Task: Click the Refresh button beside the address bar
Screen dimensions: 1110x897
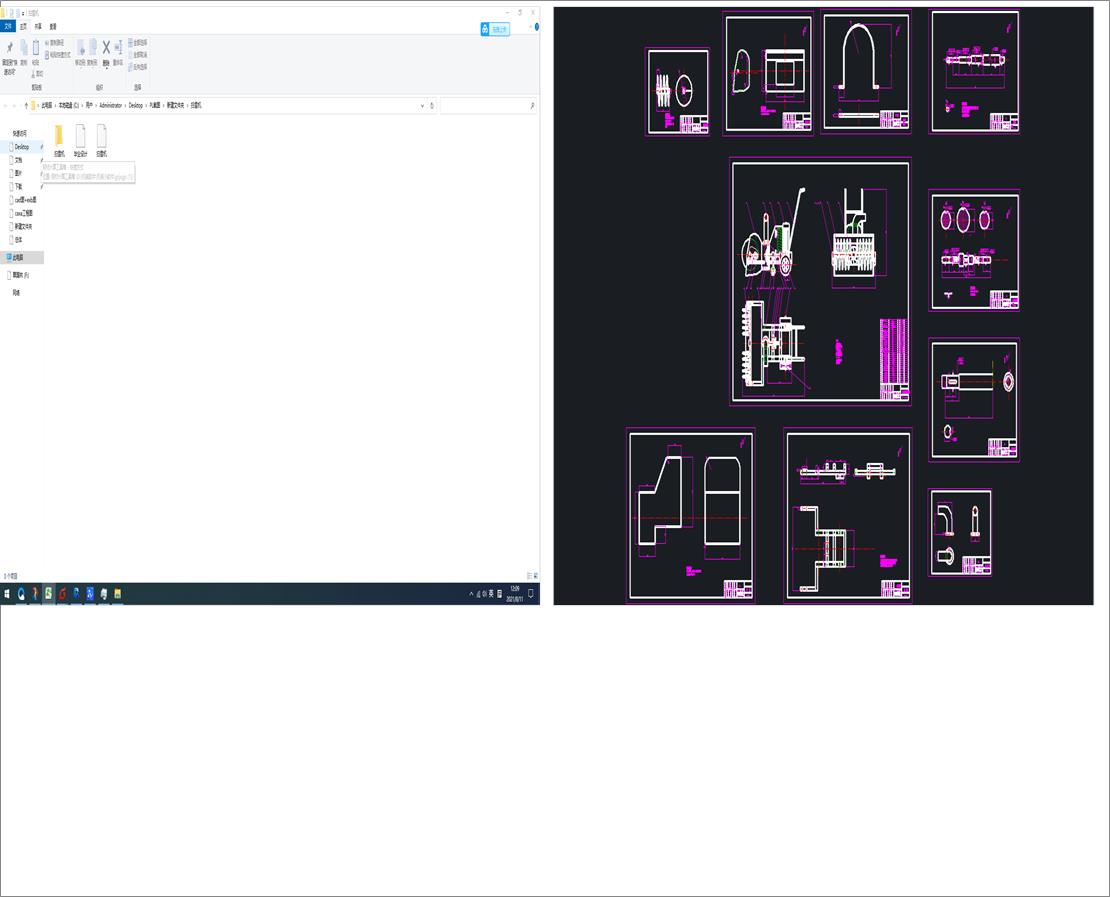Action: pos(432,105)
